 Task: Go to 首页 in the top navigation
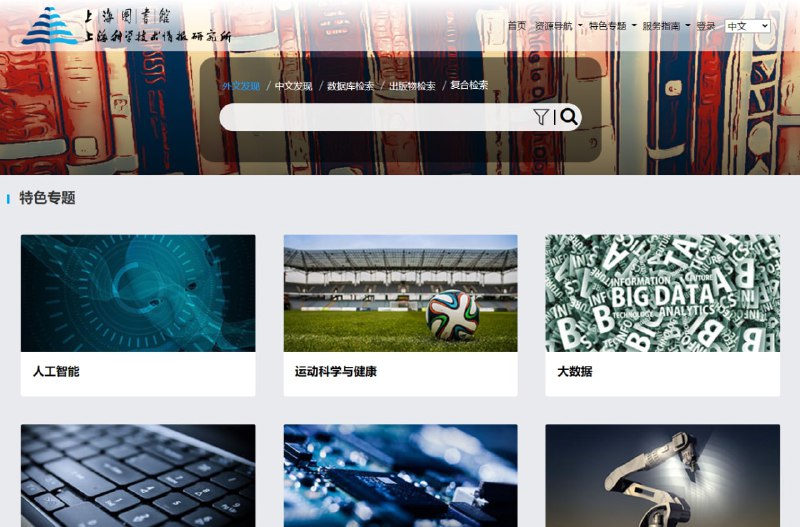tap(517, 26)
